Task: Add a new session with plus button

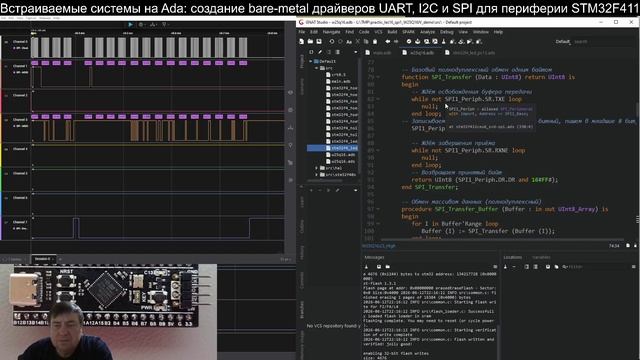Action: [x=60, y=259]
